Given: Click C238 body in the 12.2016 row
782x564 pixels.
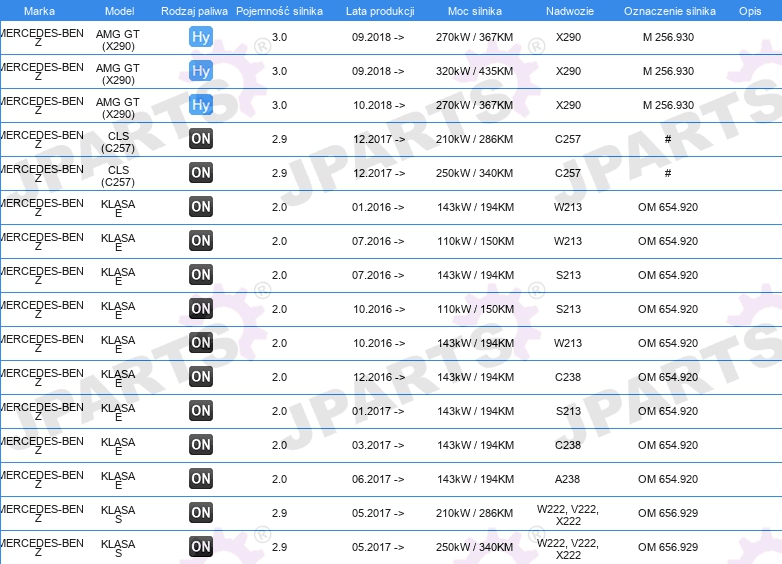Looking at the screenshot, I should point(568,377).
